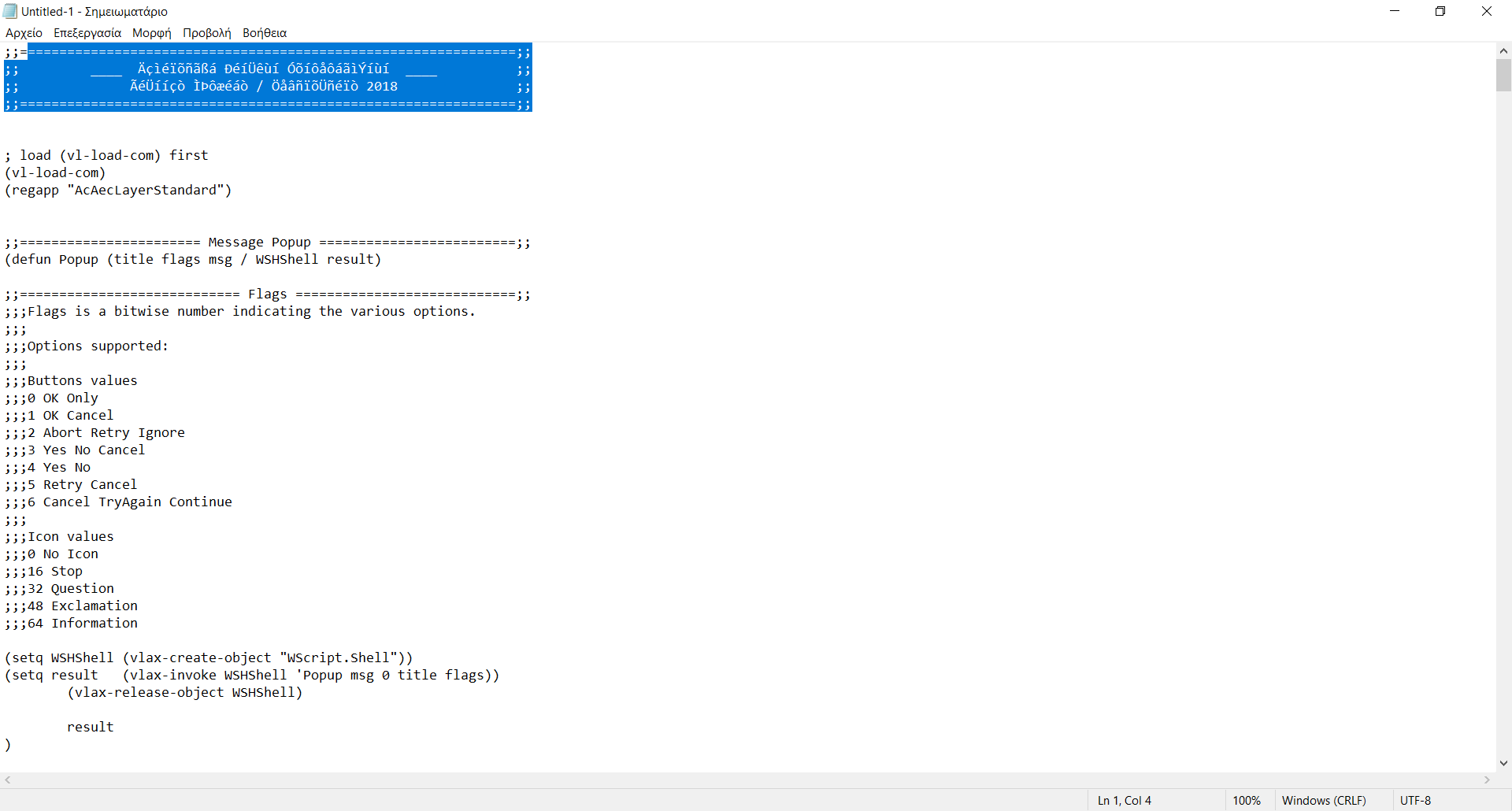Viewport: 1512px width, 811px height.
Task: Minimize the Notepad window
Action: point(1395,11)
